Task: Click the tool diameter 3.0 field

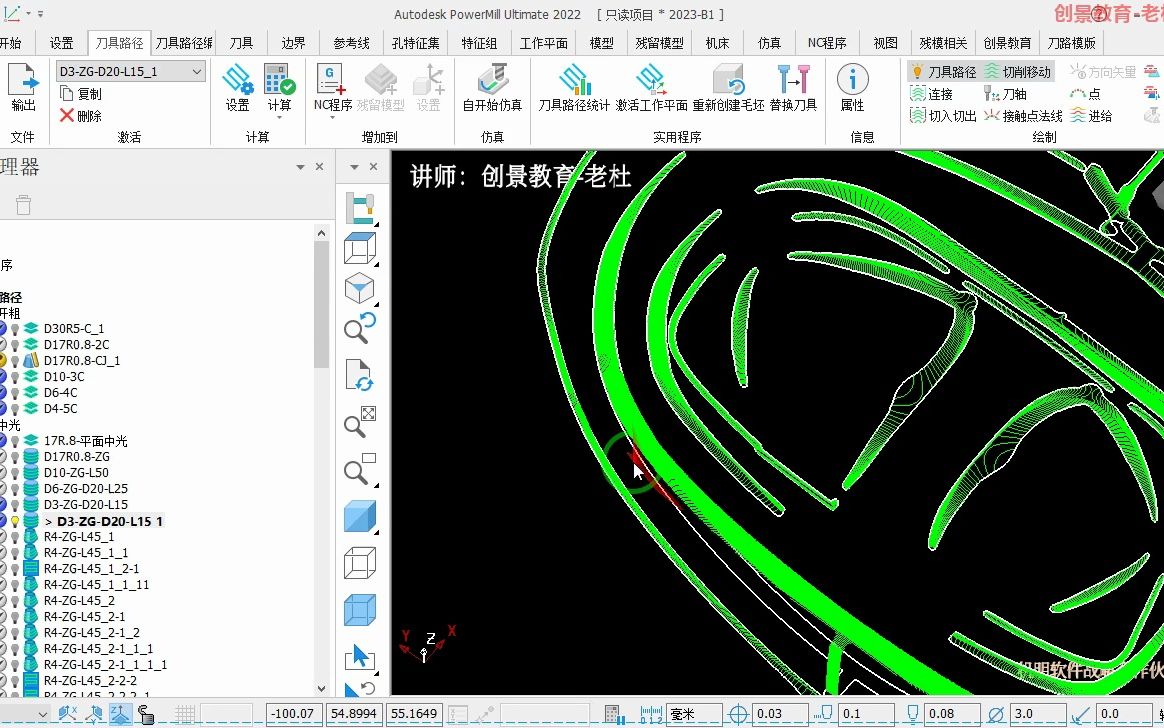Action: [1039, 714]
